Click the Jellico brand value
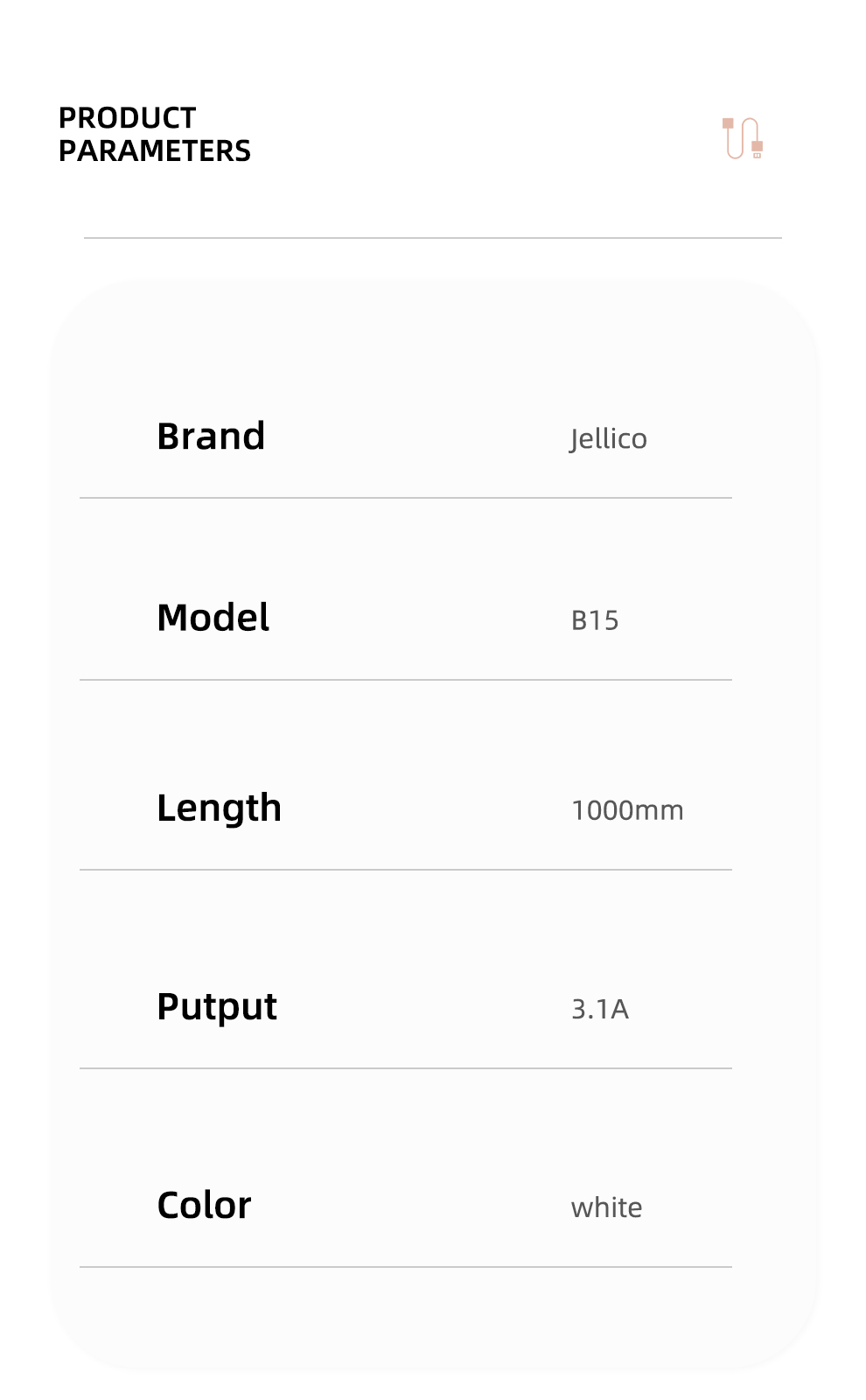The width and height of the screenshot is (866, 1400). click(x=608, y=438)
